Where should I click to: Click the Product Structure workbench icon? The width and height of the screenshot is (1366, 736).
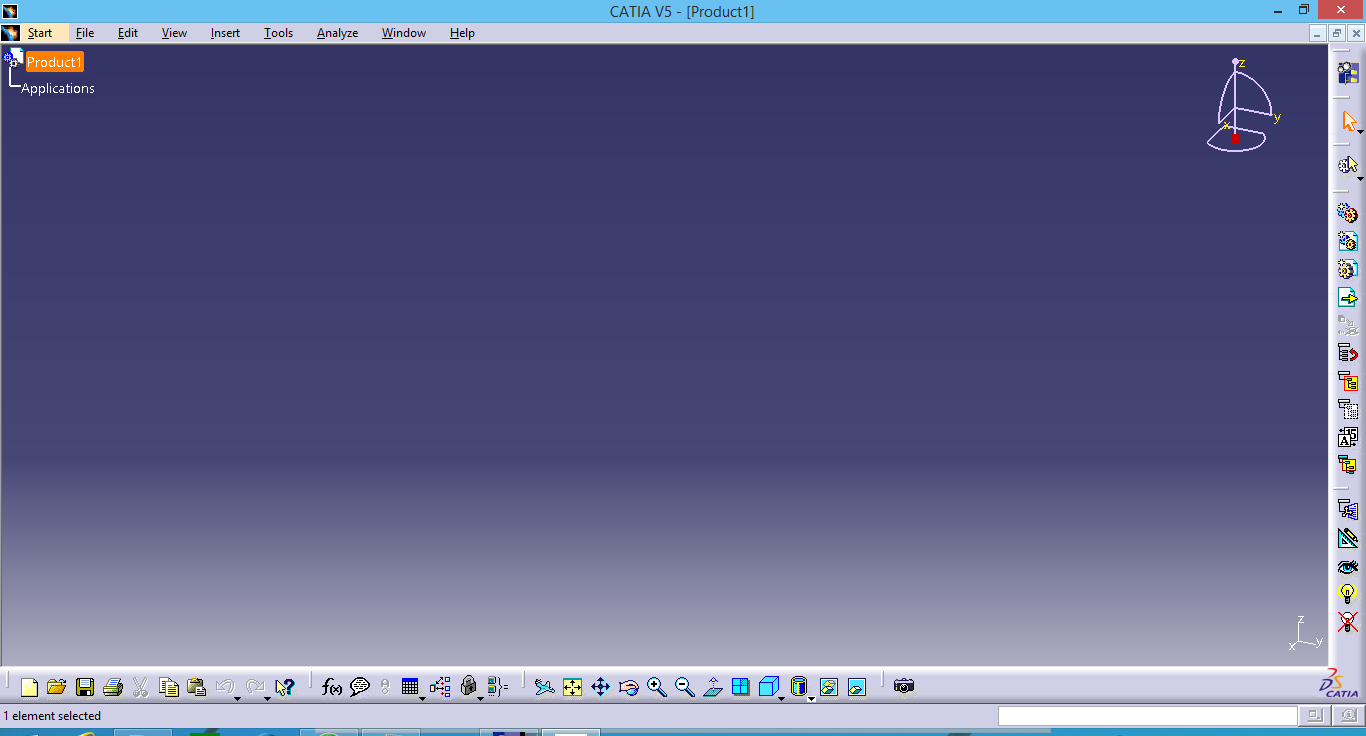pyautogui.click(x=1348, y=72)
